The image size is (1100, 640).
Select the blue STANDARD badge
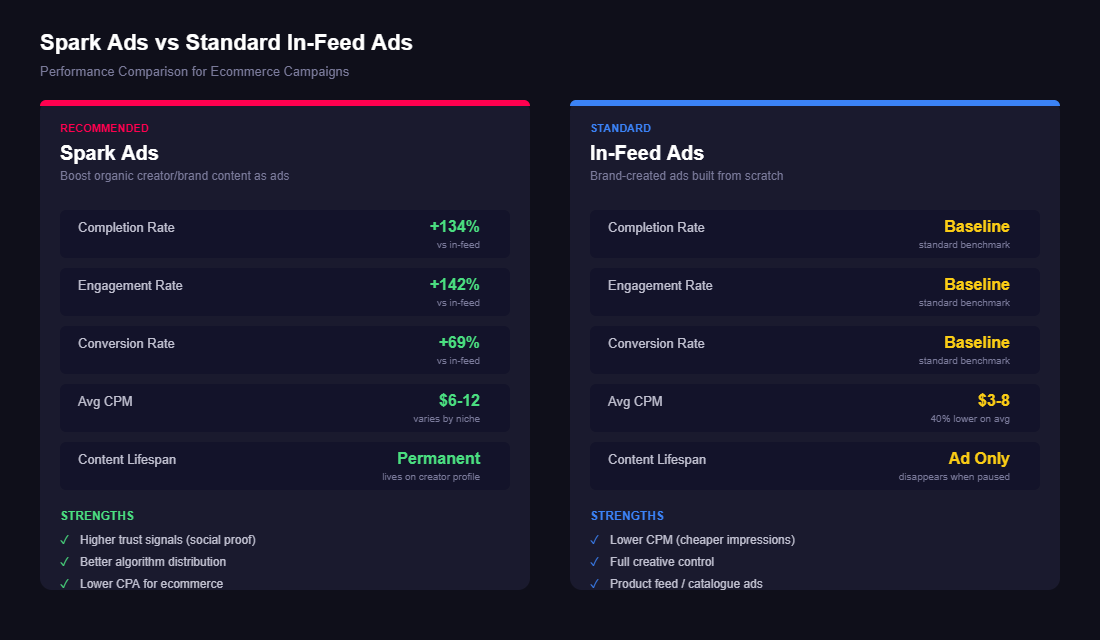click(x=620, y=128)
